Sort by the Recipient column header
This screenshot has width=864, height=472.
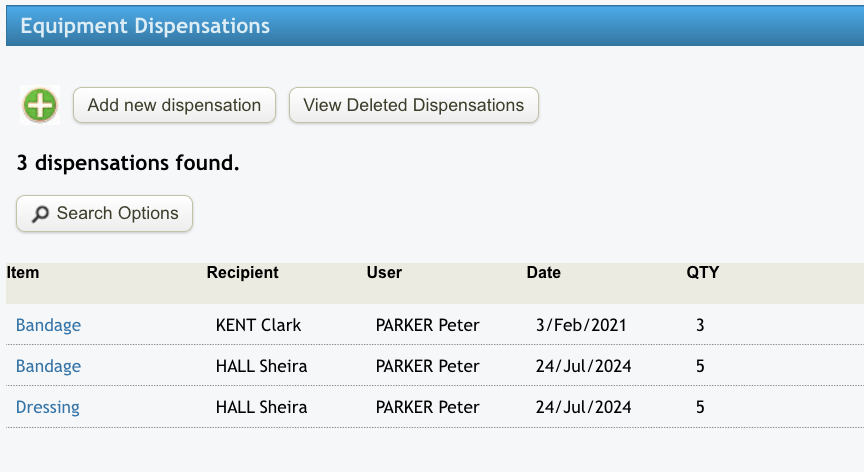tap(242, 272)
